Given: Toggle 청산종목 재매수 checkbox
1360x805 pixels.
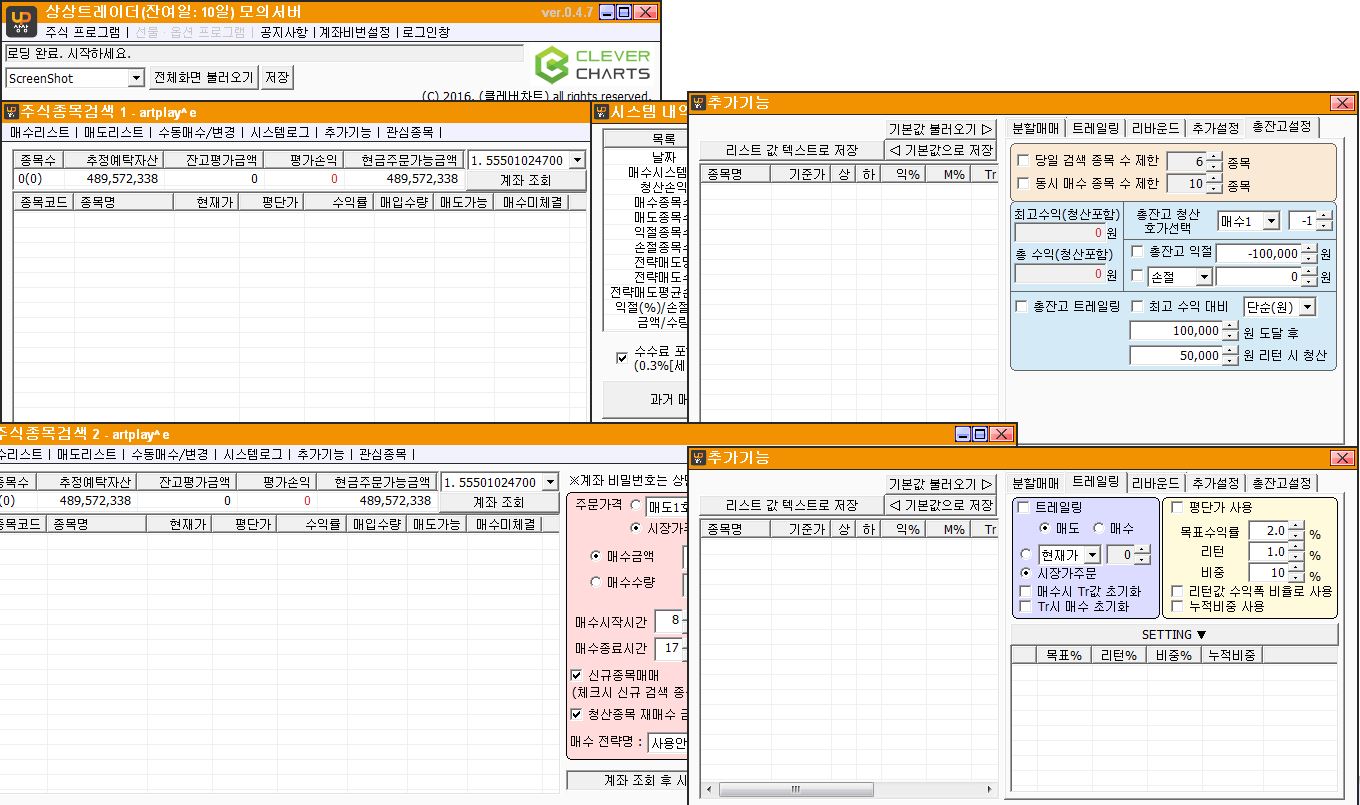Looking at the screenshot, I should coord(576,714).
